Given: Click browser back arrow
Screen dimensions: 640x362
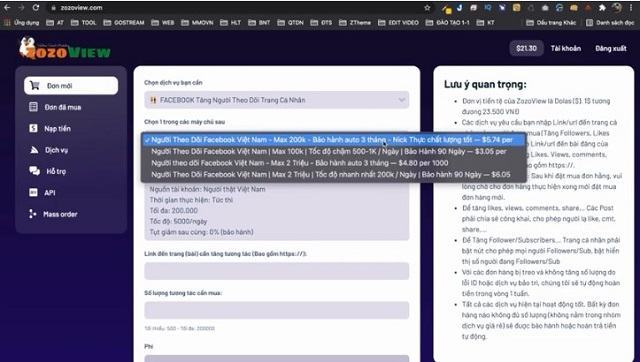Looking at the screenshot, I should (x=7, y=7).
